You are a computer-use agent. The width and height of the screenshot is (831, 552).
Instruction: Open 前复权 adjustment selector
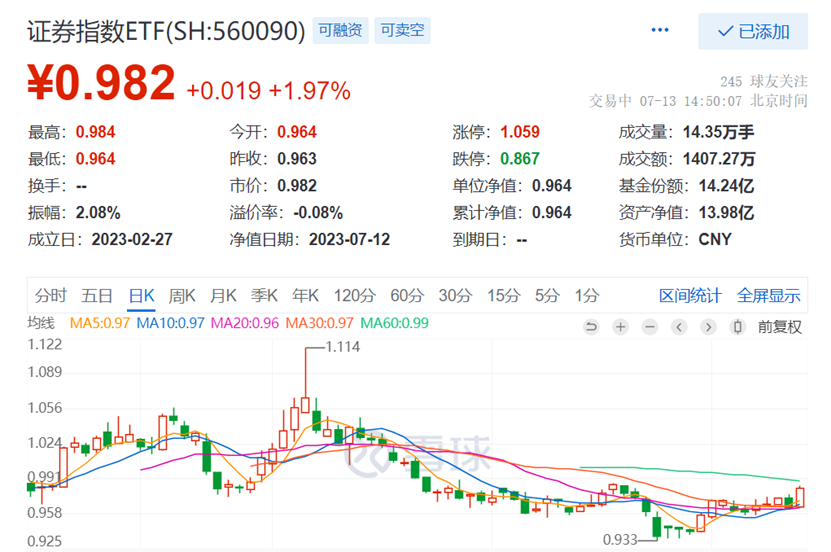coord(780,327)
